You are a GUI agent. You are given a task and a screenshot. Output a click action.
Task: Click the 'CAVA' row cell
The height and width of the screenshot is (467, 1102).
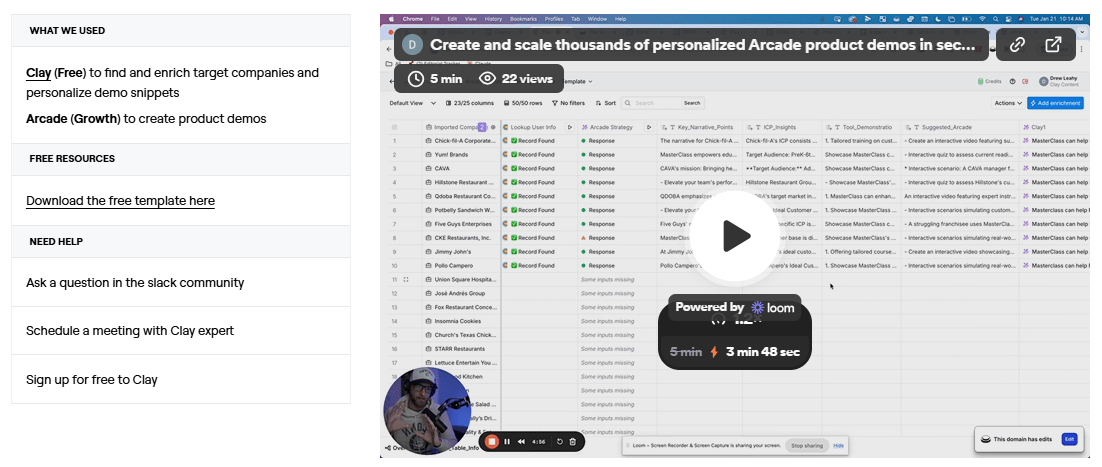[462, 169]
